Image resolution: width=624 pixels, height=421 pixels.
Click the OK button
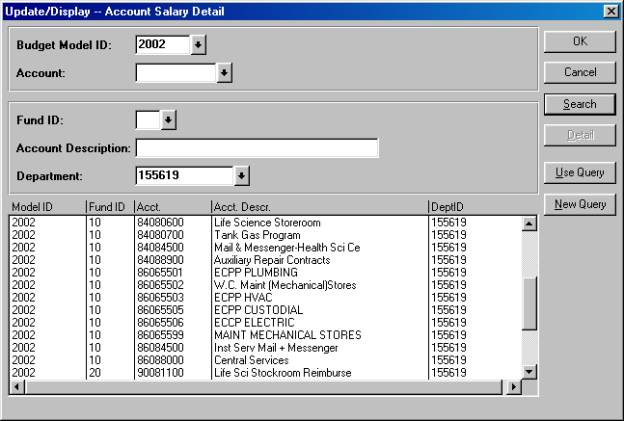pos(579,42)
